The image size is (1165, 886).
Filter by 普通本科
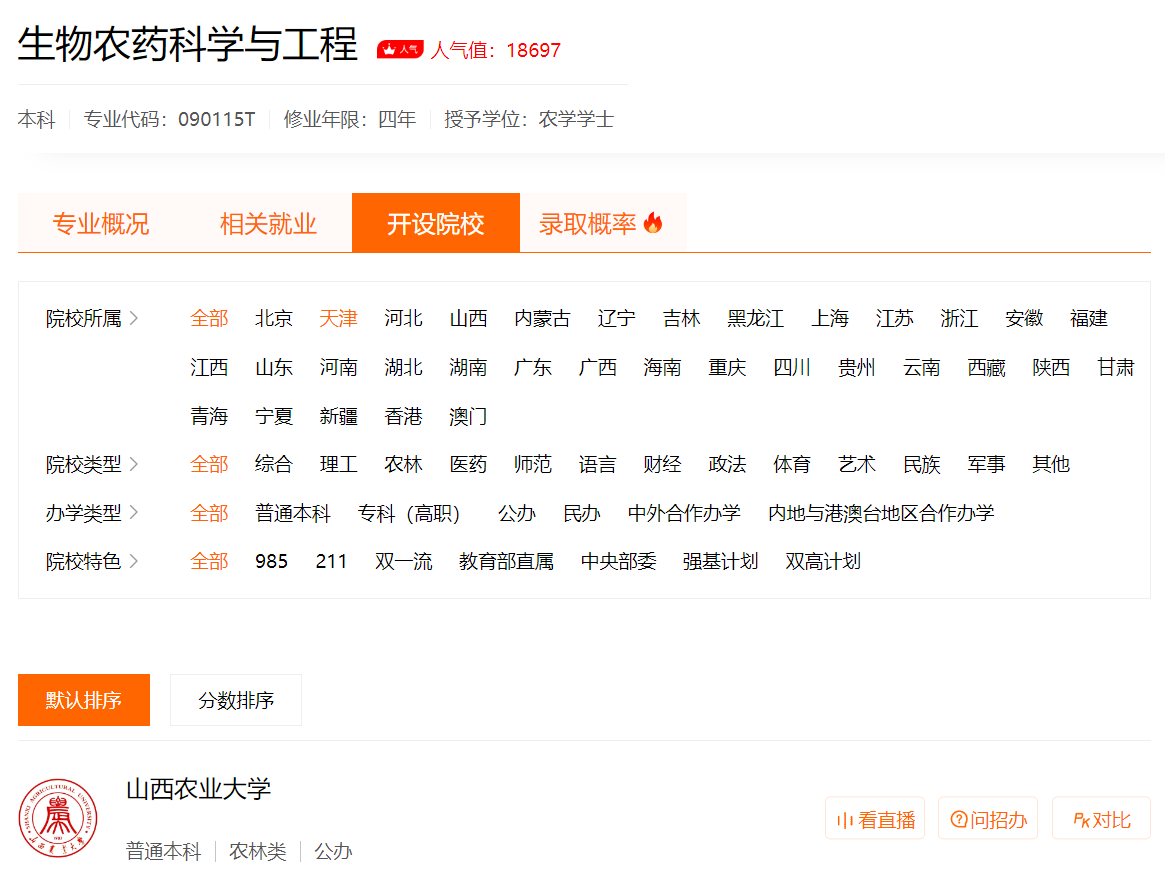tap(292, 513)
